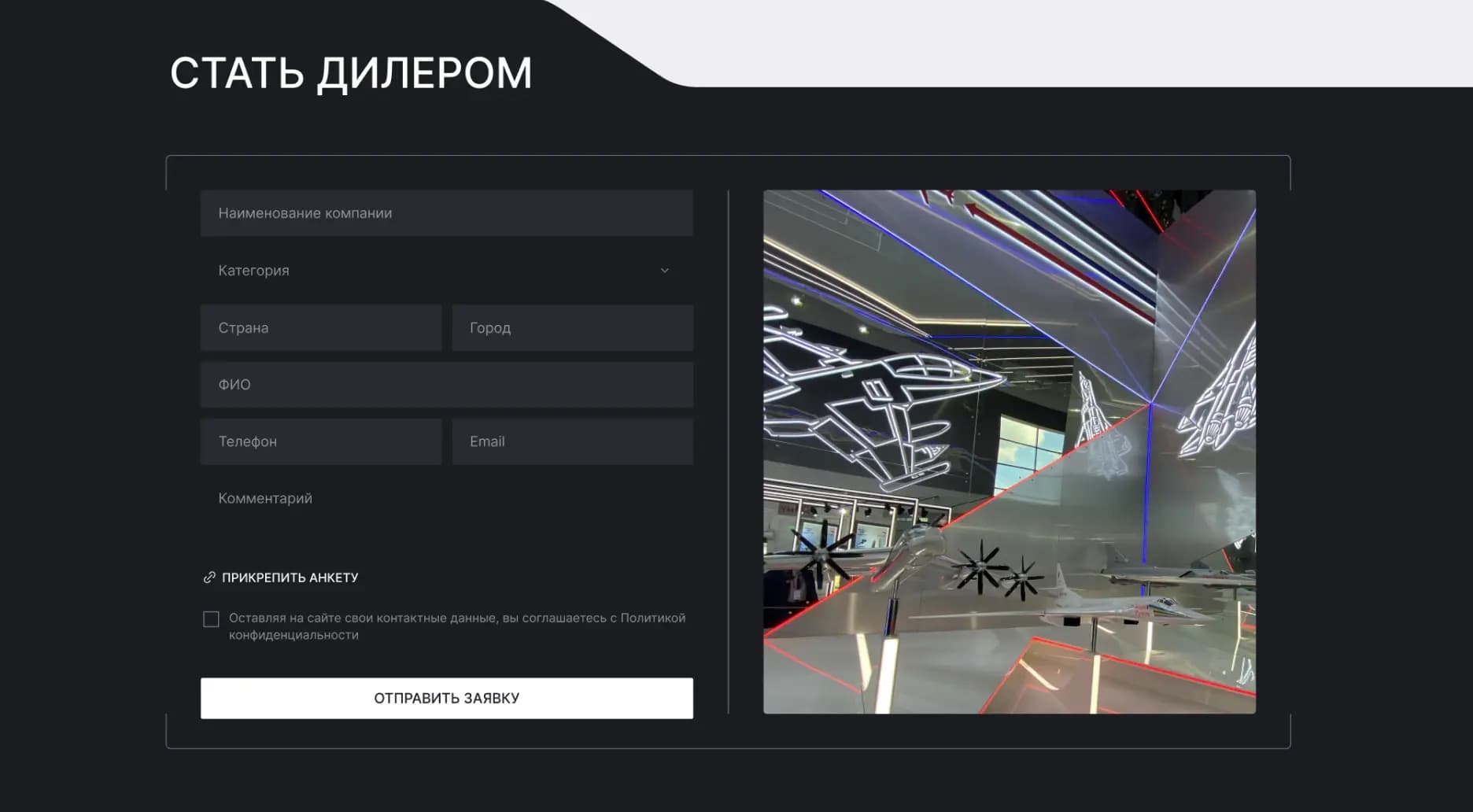Click the aviation exhibition image
The image size is (1473, 812).
[x=1010, y=452]
